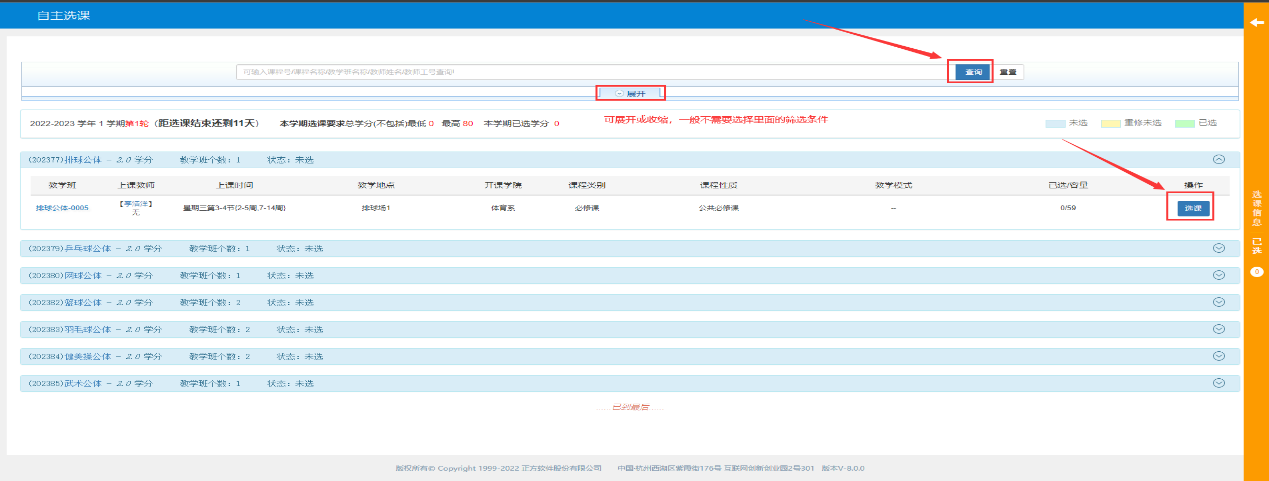This screenshot has width=1269, height=481.
Task: Click the 星期三第3-4节 class time cell
Action: [x=234, y=208]
